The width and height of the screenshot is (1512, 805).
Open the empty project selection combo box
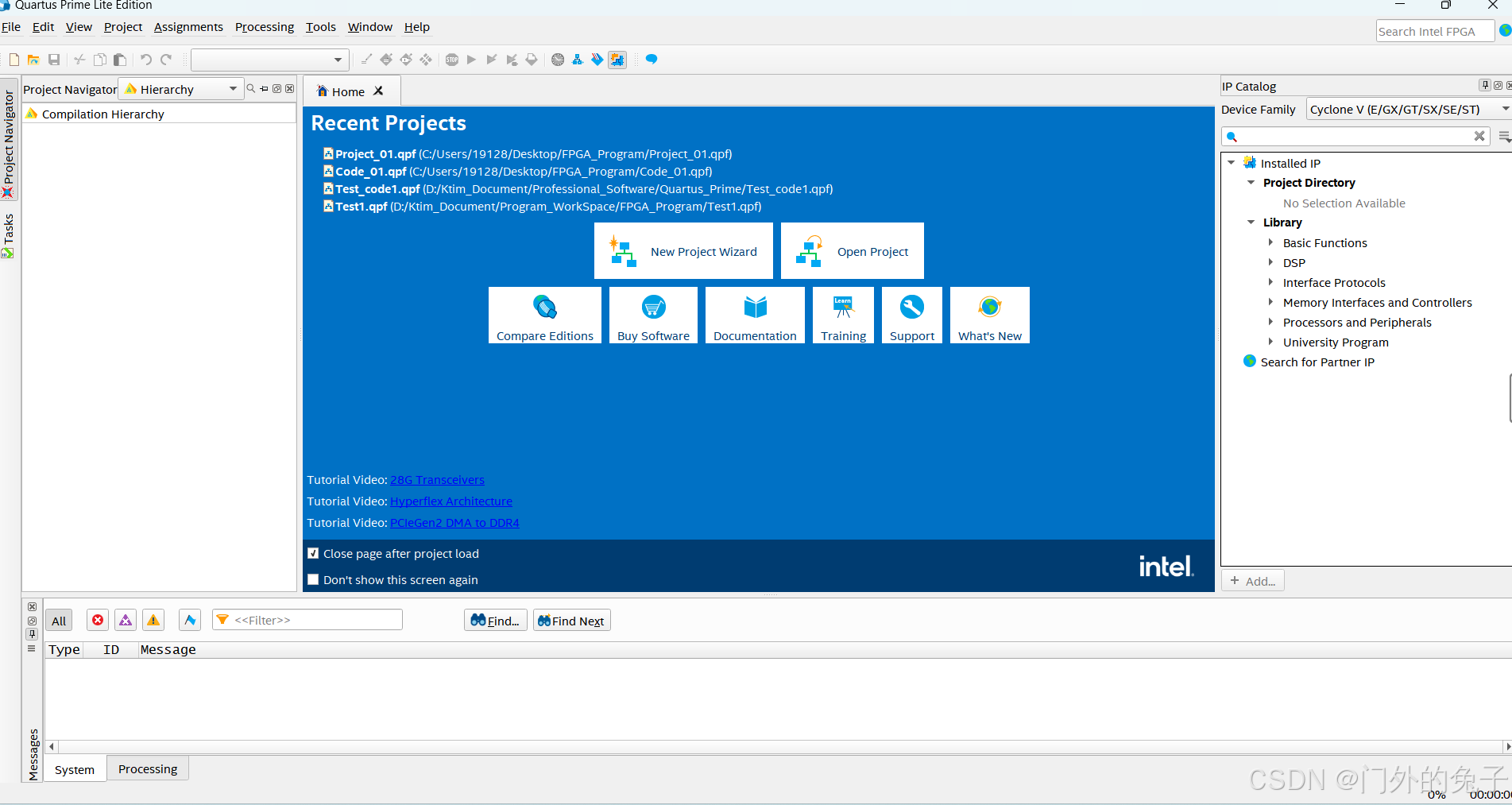click(270, 60)
